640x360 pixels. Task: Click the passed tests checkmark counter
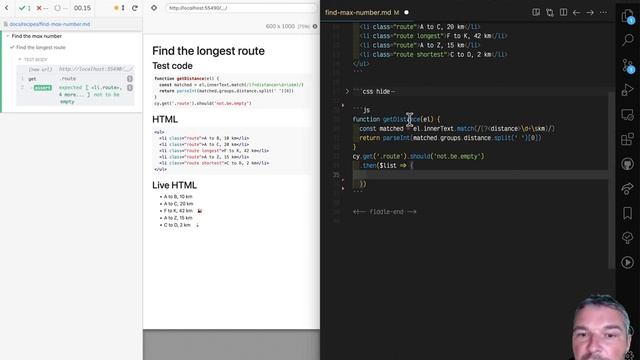pyautogui.click(x=24, y=8)
